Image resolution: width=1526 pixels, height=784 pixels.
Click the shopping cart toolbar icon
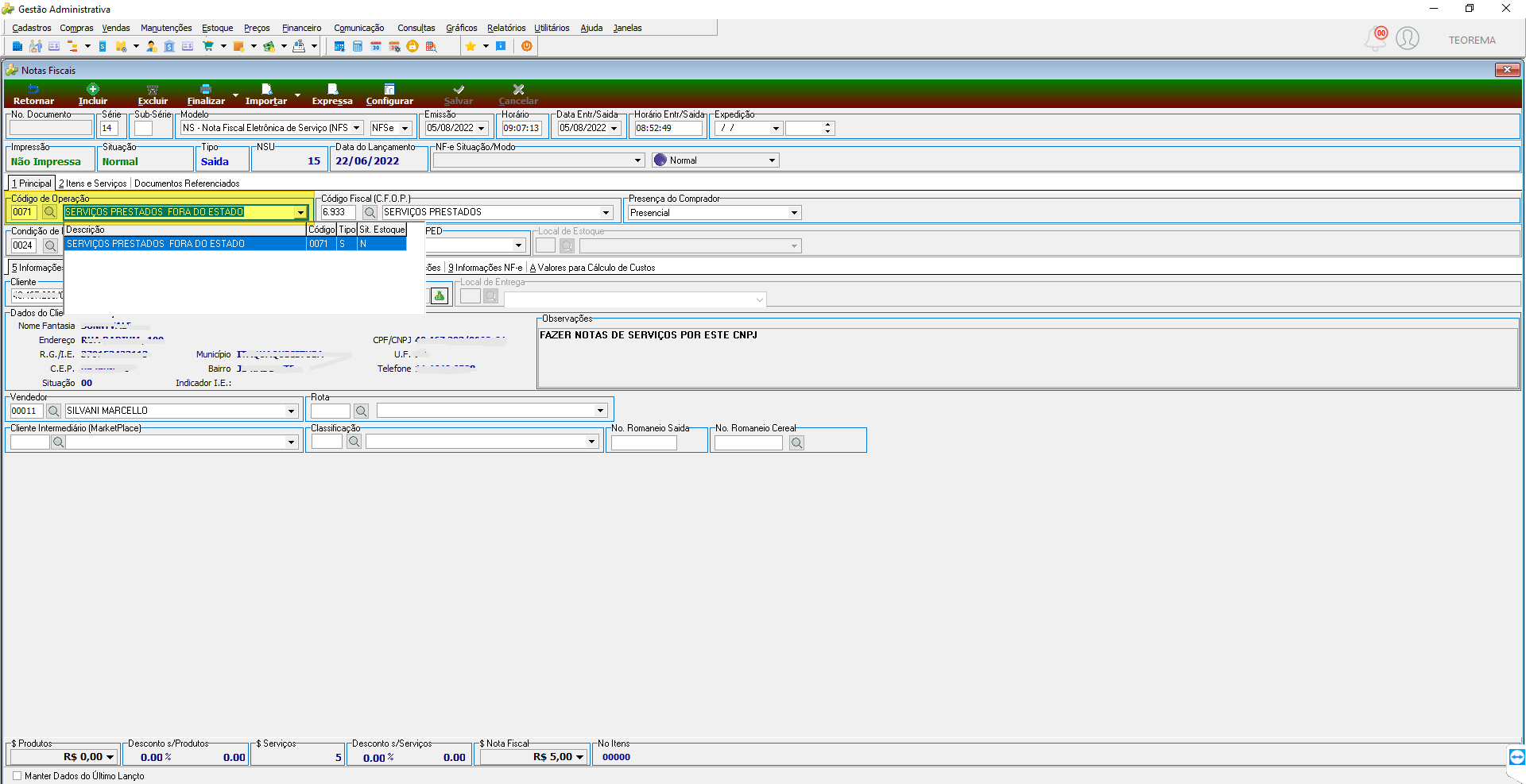208,46
